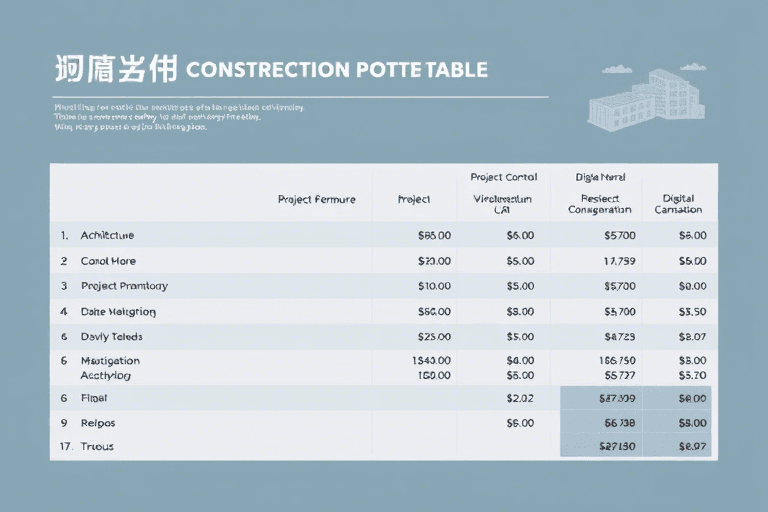This screenshot has height=512, width=768.
Task: Select the Project Fermure column header
Action: pos(316,199)
